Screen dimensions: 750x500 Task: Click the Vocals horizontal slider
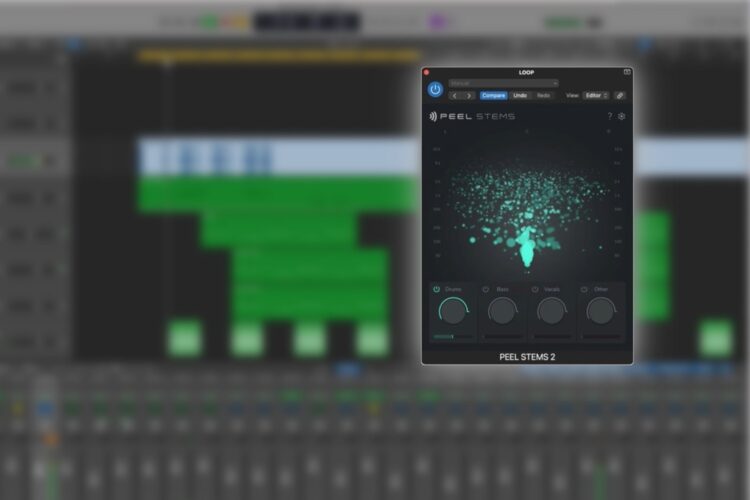[x=551, y=337]
